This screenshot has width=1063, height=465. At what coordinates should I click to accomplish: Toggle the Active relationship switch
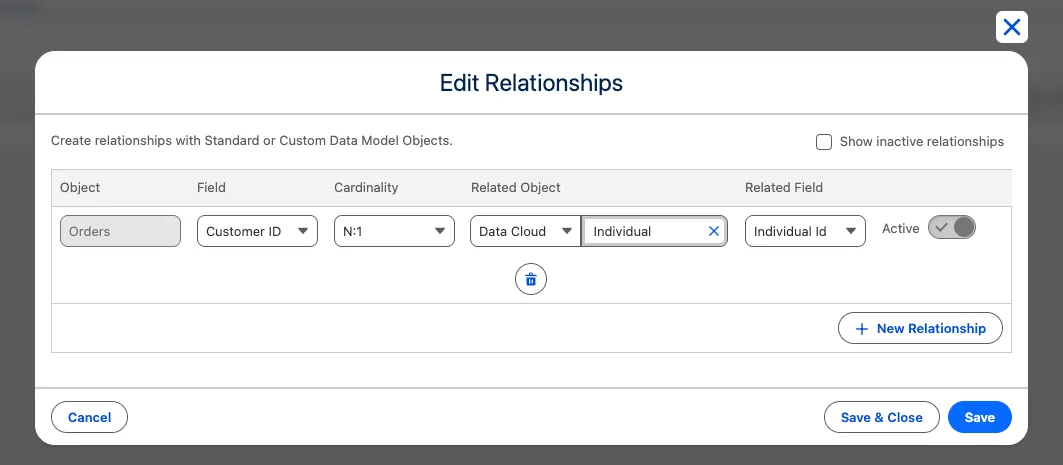[x=951, y=228]
